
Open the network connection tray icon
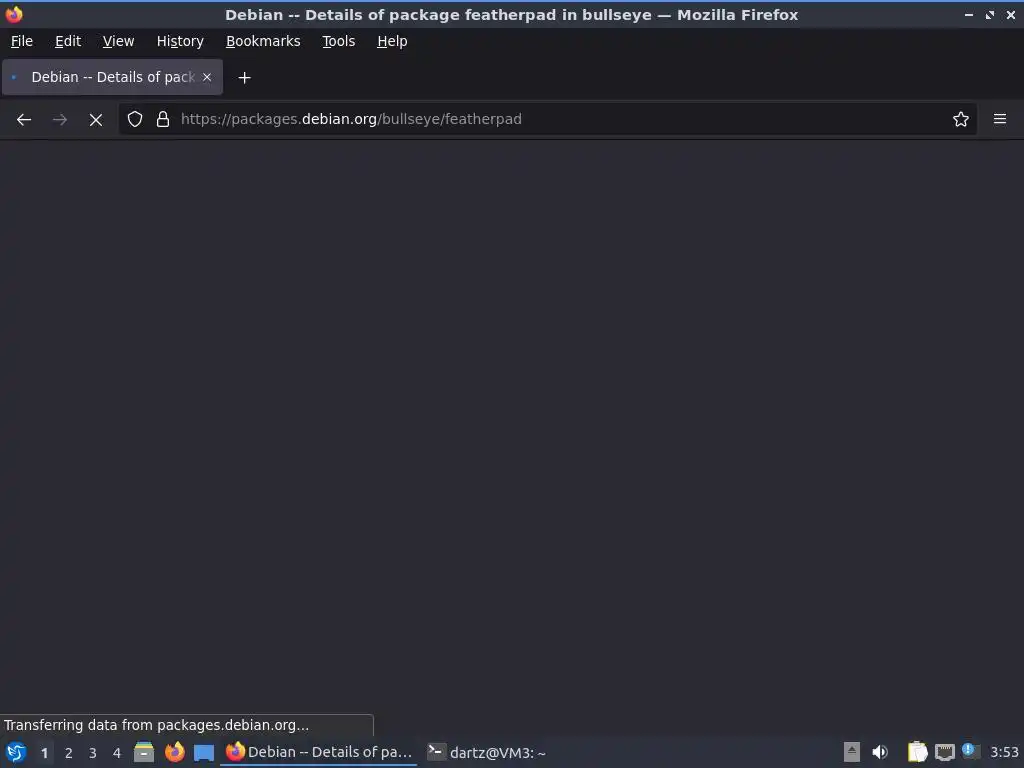(944, 752)
